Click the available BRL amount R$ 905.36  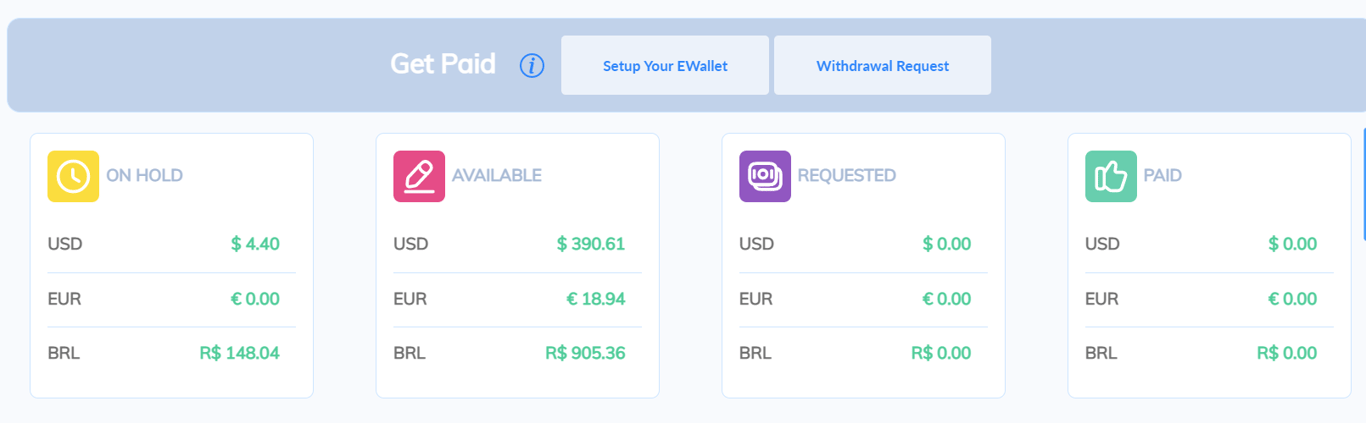pos(585,353)
